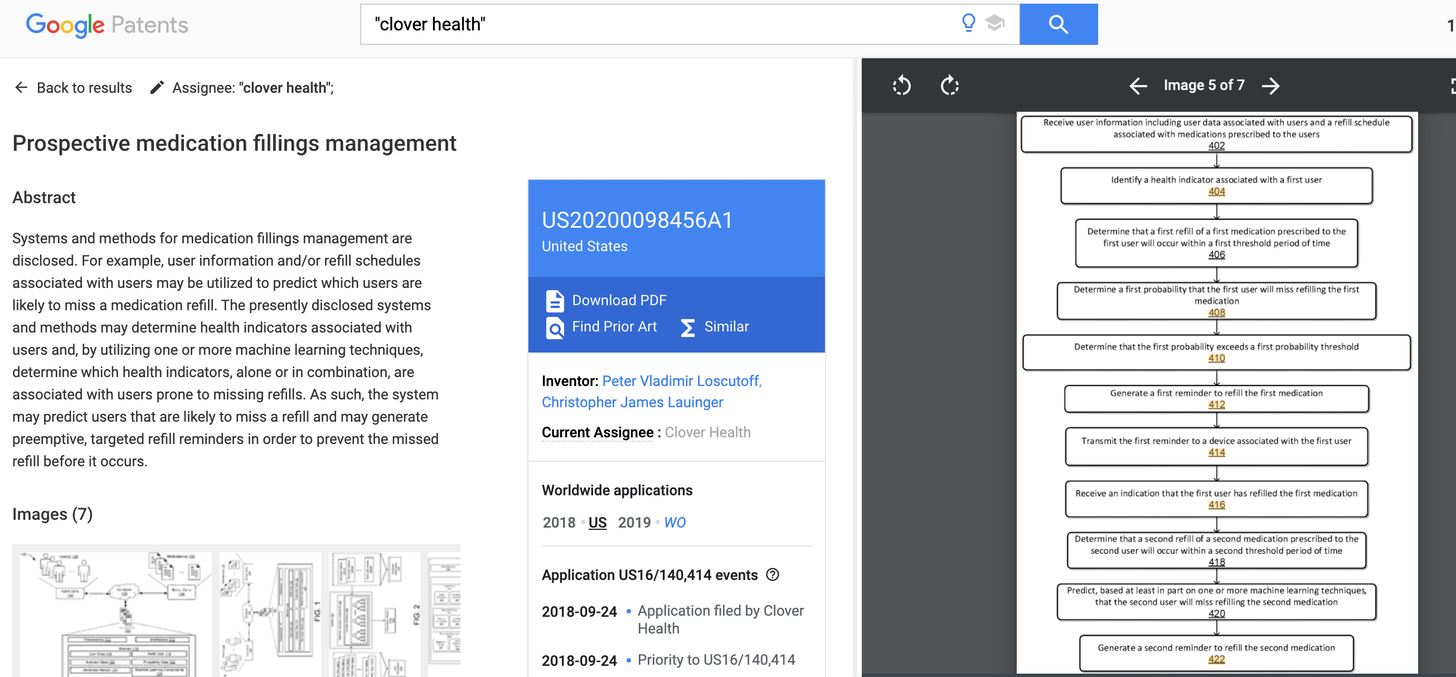Click flowchart step 418 box

tap(1217, 550)
